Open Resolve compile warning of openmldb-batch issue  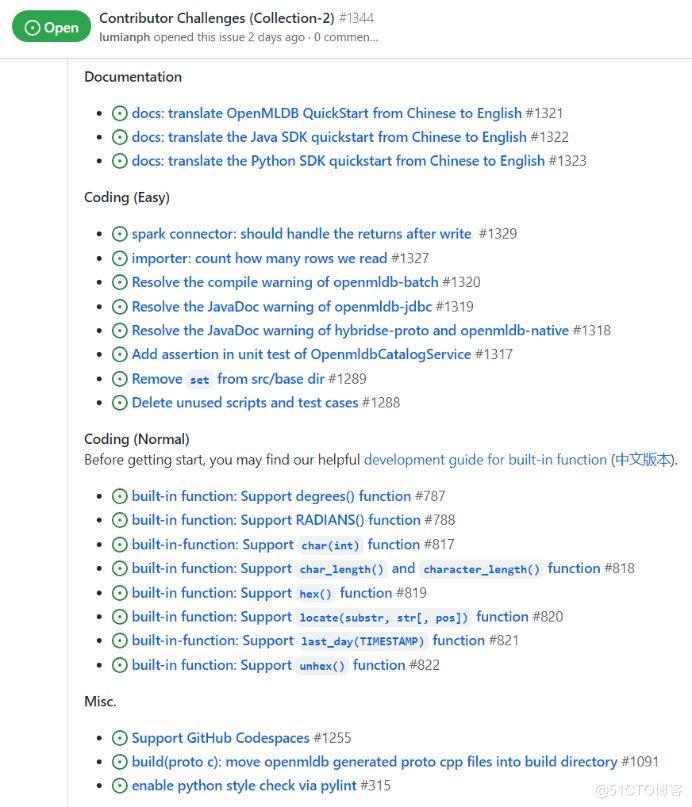tap(285, 282)
